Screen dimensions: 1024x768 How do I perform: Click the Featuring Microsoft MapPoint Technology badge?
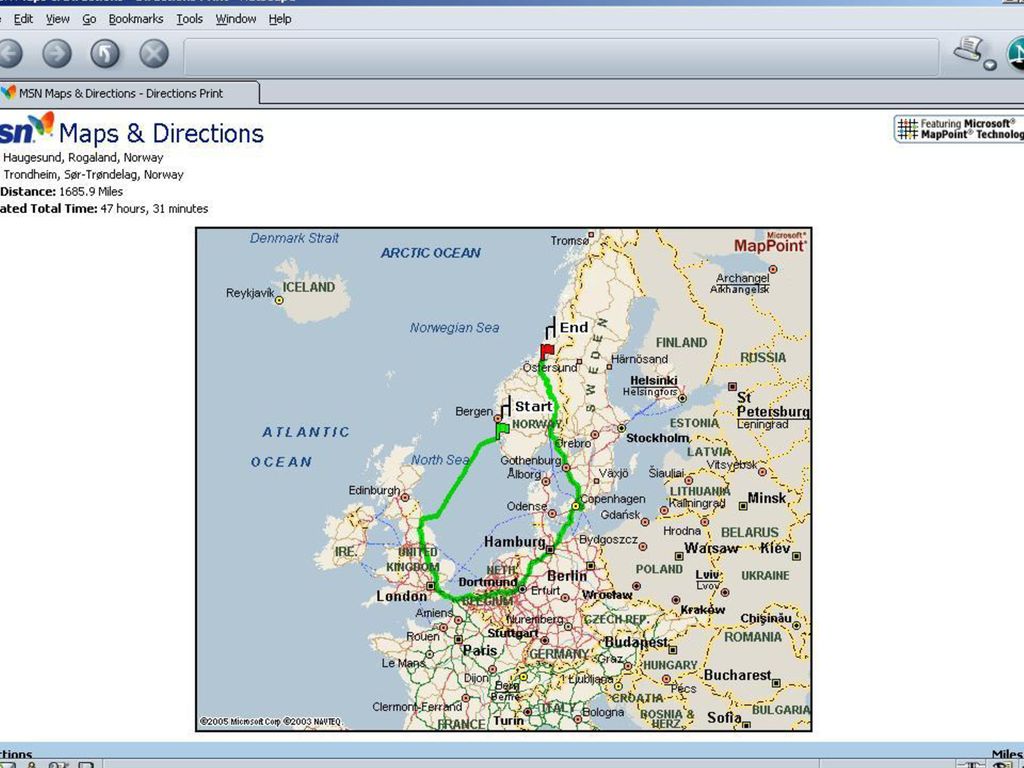coord(959,129)
